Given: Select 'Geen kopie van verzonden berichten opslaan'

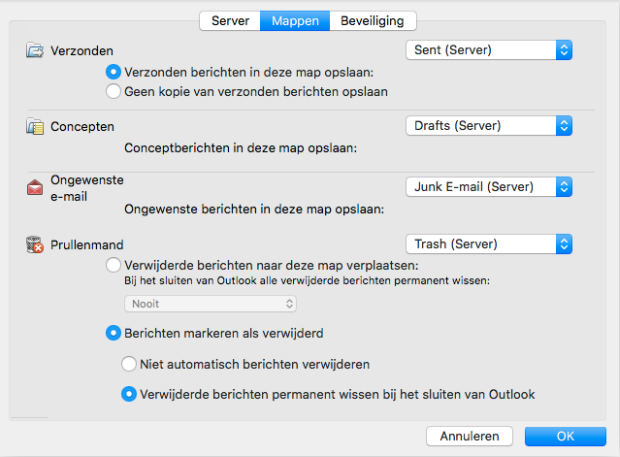Looking at the screenshot, I should pos(113,91).
